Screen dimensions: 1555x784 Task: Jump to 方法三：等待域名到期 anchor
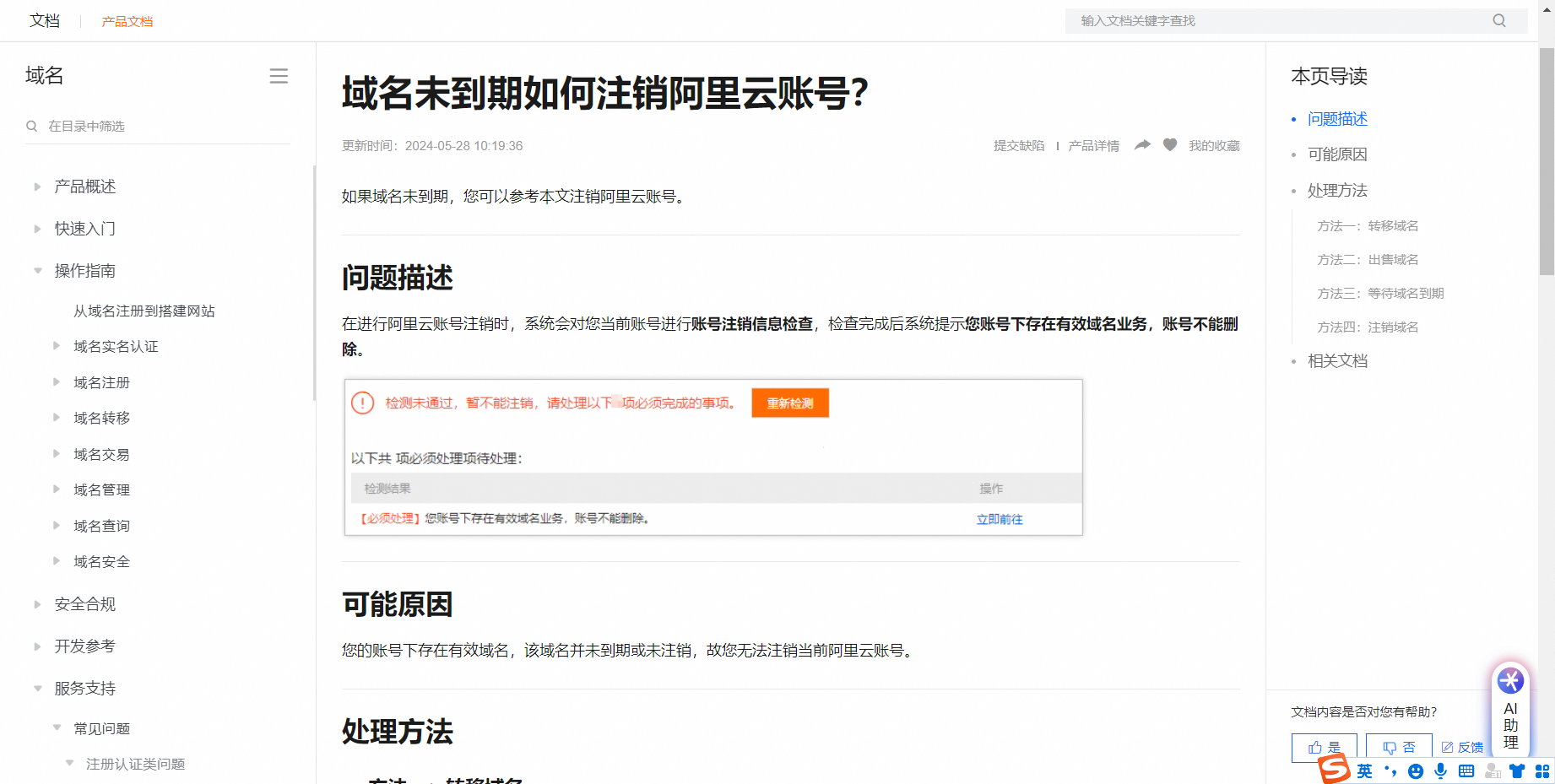click(x=1380, y=294)
